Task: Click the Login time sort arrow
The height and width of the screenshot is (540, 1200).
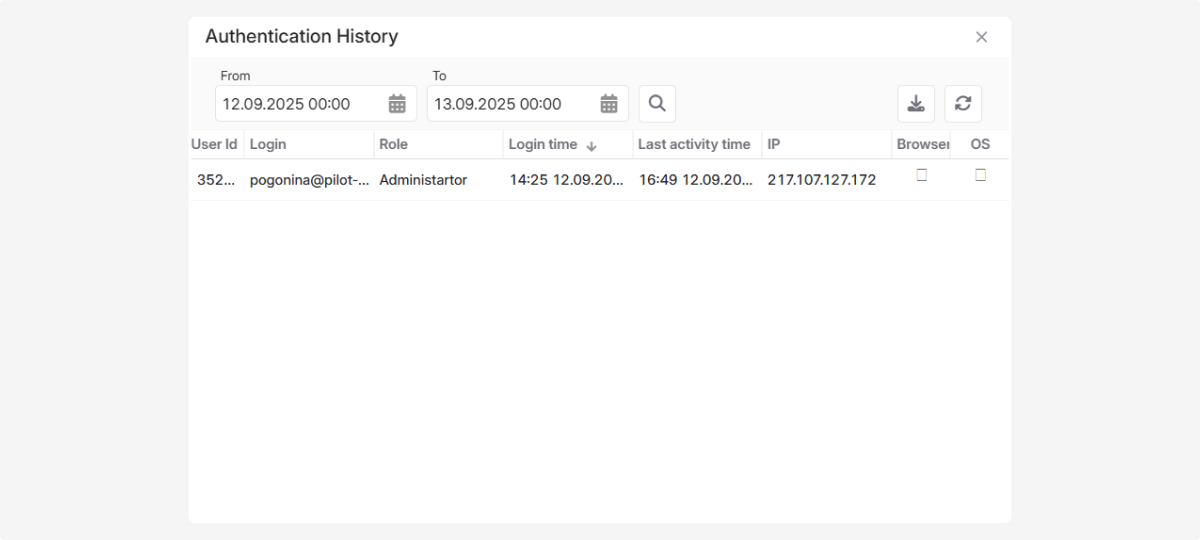Action: coord(591,146)
